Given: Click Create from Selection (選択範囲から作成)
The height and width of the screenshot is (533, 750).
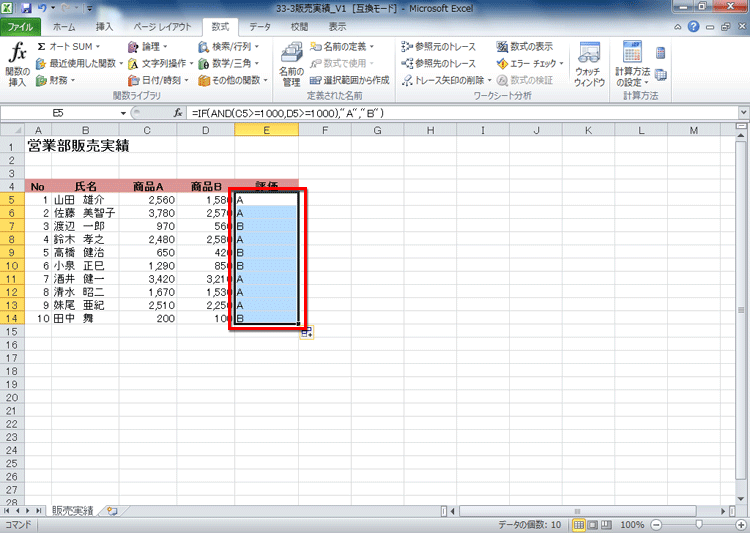Looking at the screenshot, I should [350, 80].
